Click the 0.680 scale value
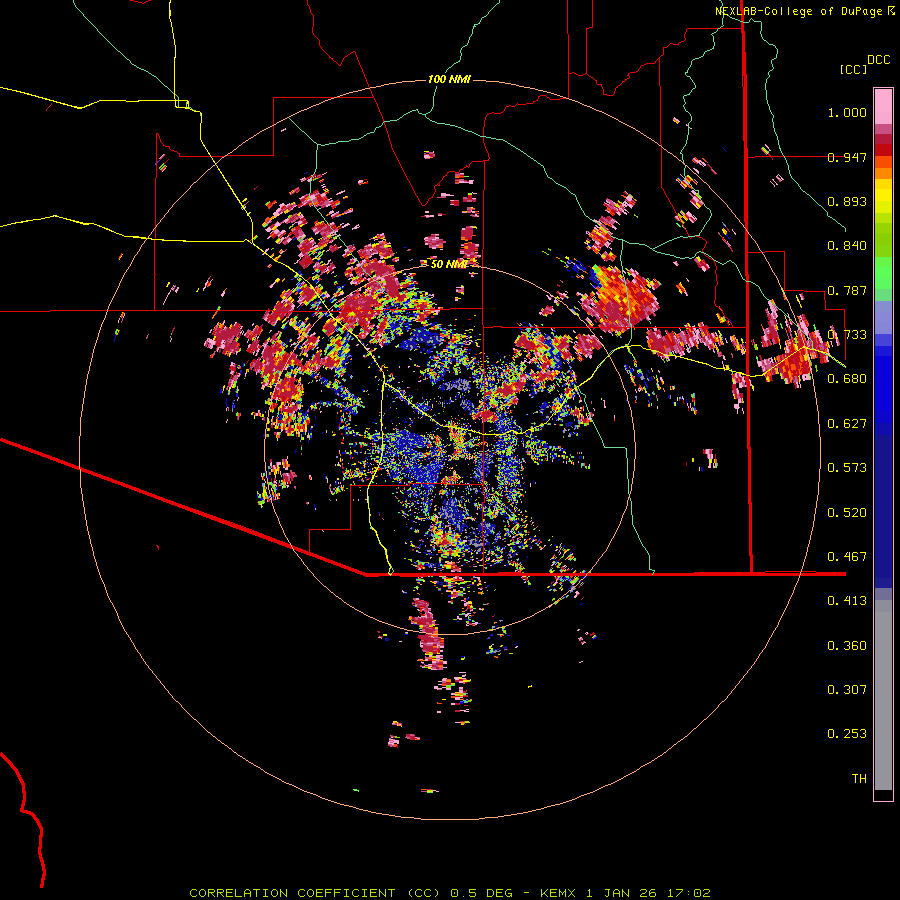The image size is (900, 900). coord(847,379)
